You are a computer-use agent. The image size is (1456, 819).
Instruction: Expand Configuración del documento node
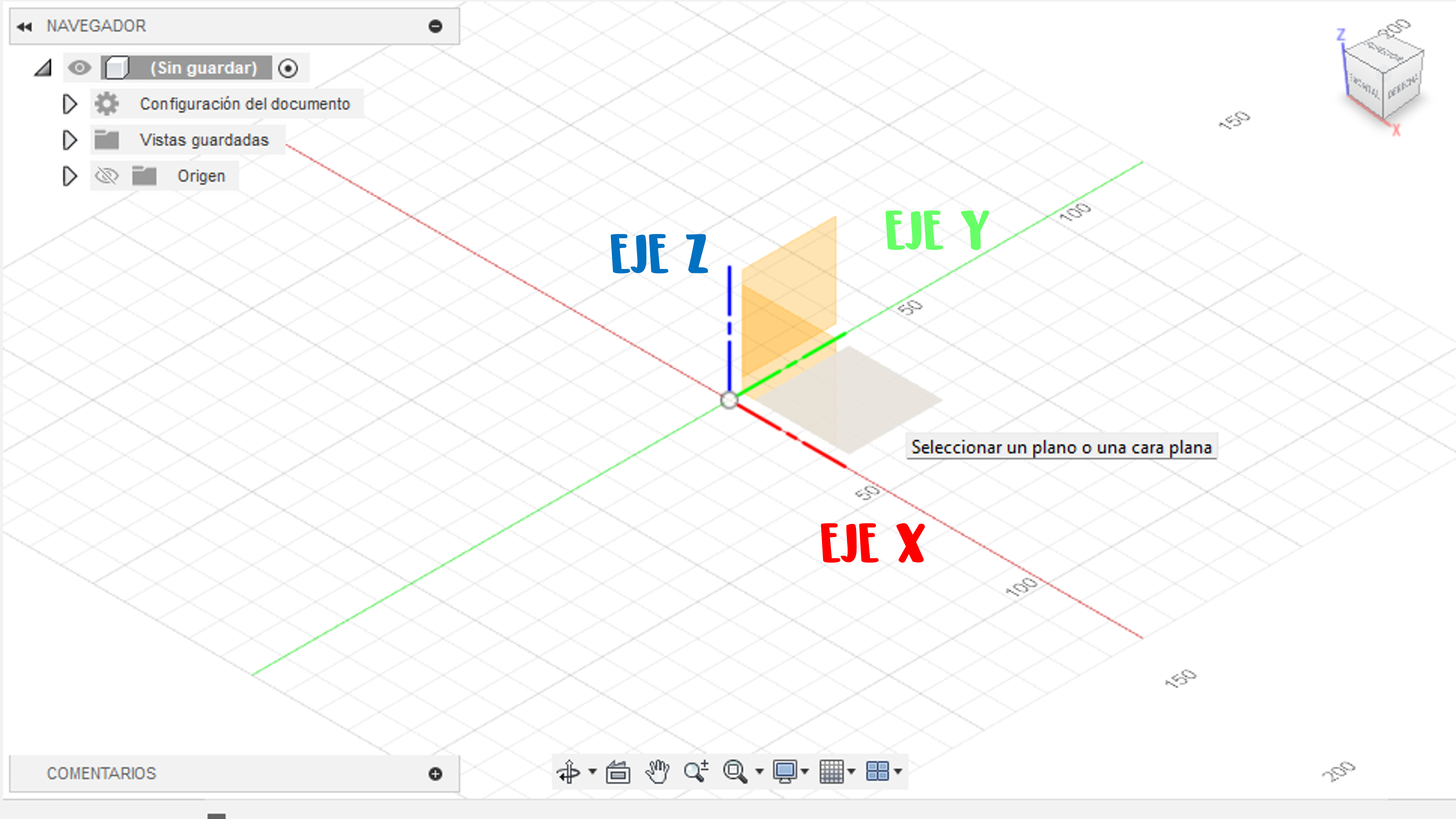(x=69, y=104)
